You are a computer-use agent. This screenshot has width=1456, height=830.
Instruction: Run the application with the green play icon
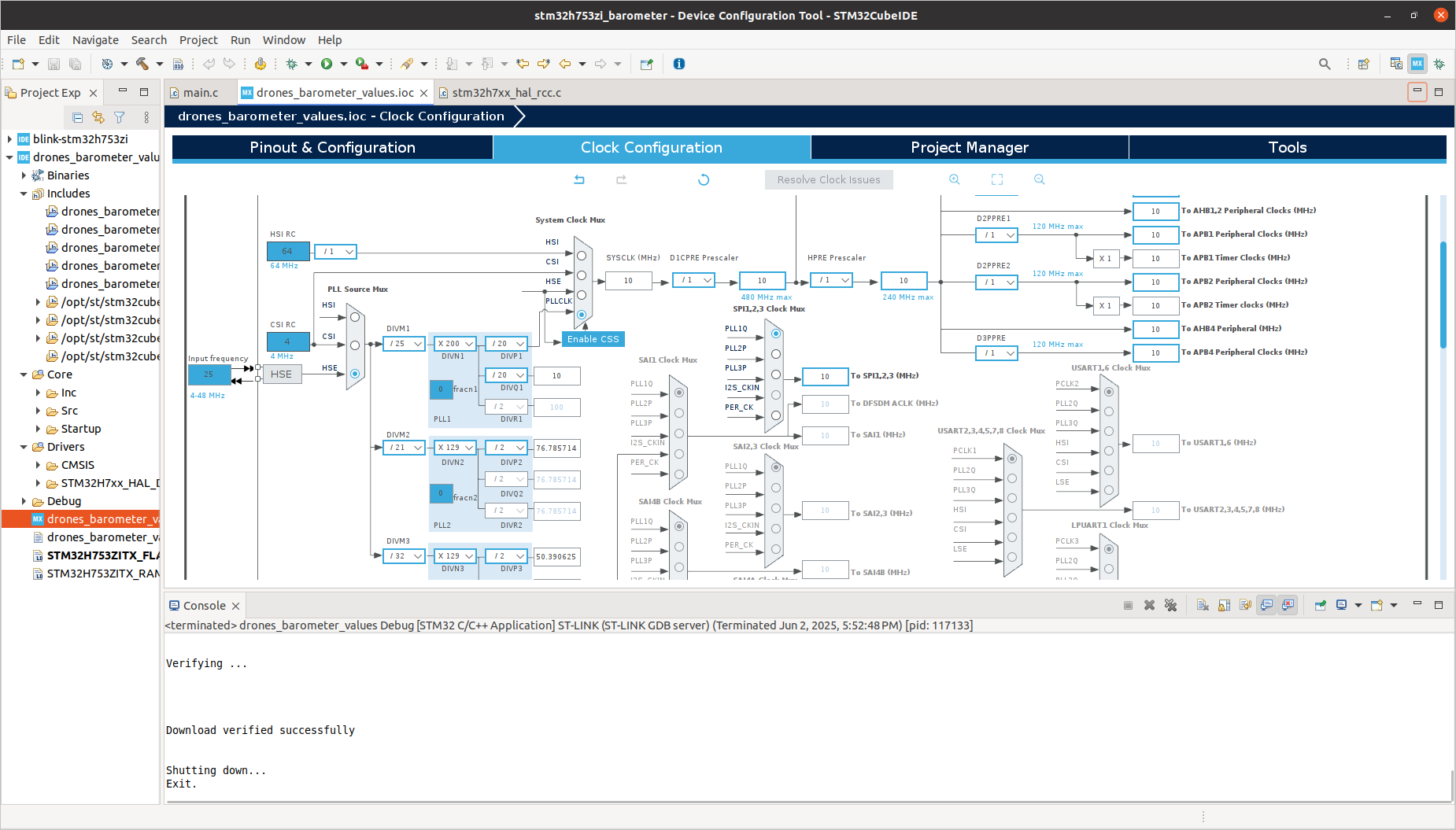click(326, 64)
